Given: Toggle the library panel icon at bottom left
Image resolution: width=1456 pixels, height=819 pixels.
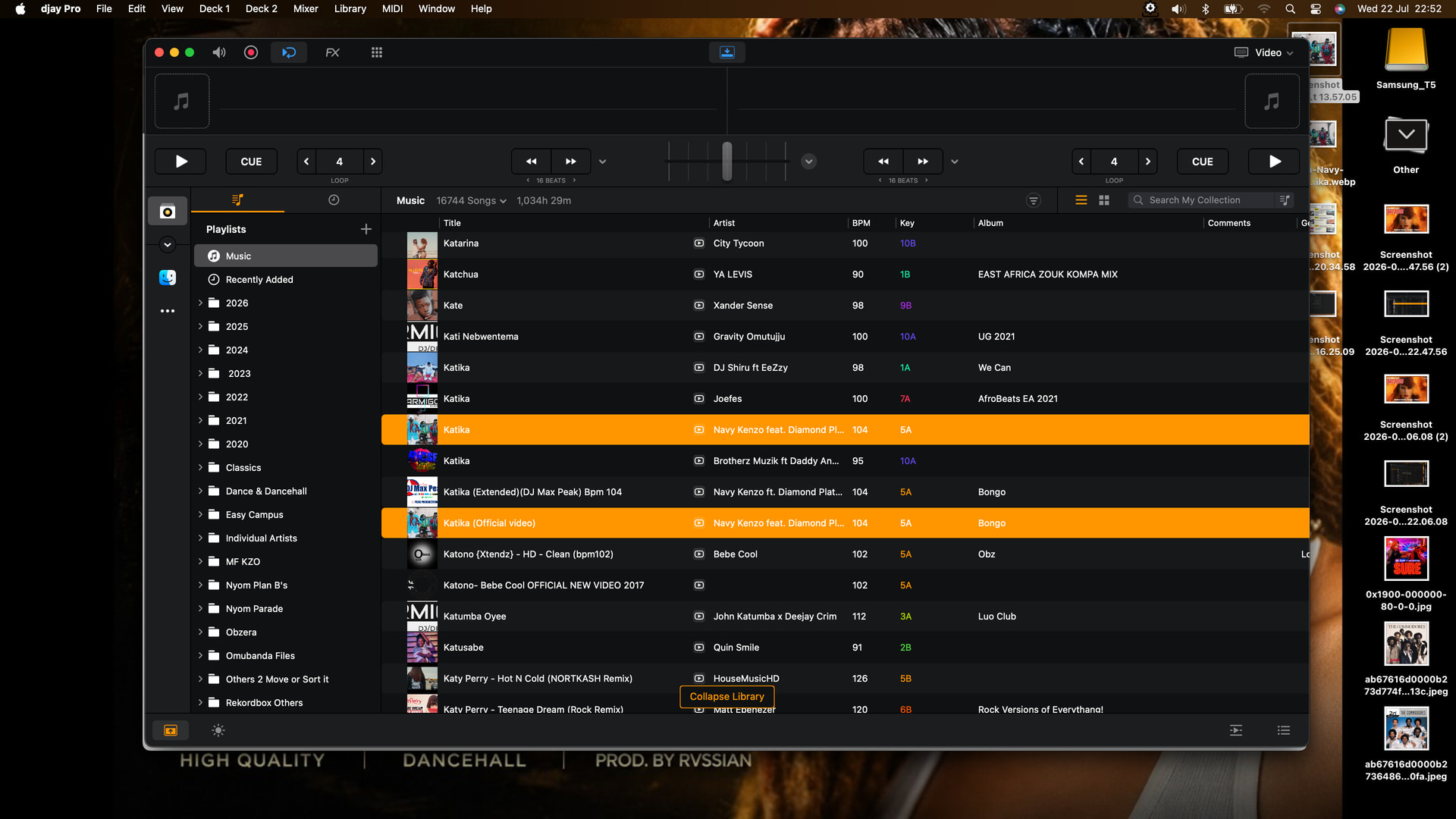Looking at the screenshot, I should pos(171,730).
